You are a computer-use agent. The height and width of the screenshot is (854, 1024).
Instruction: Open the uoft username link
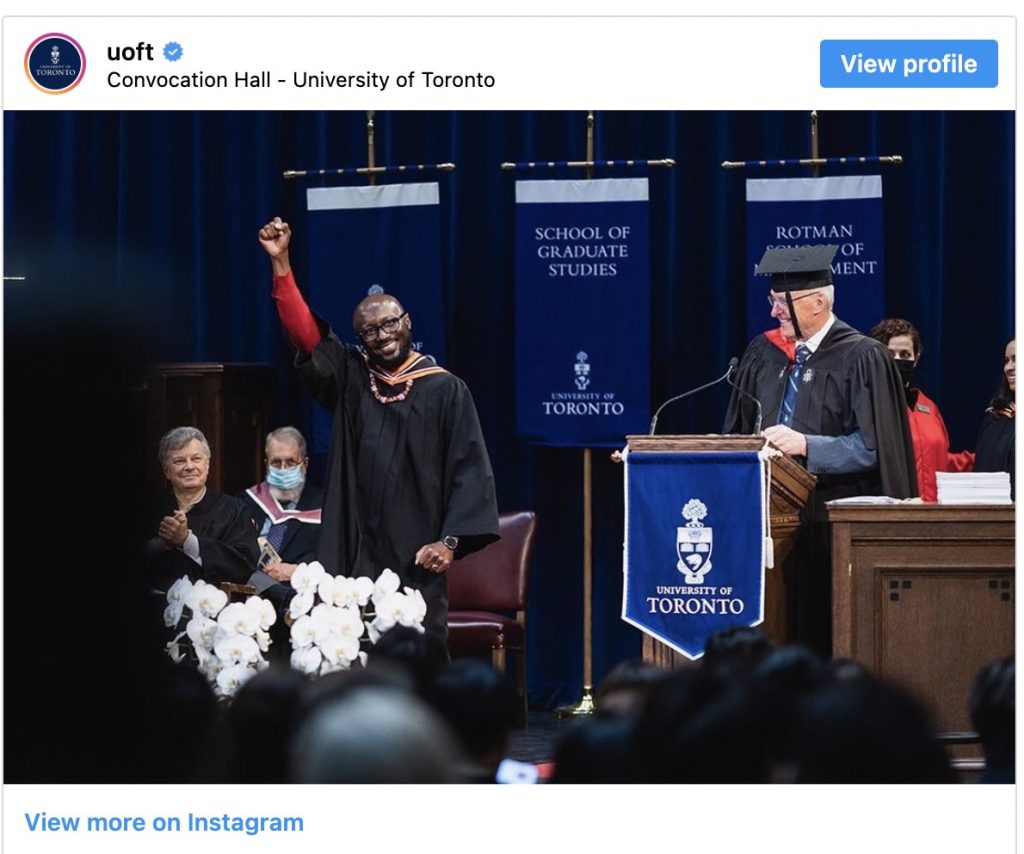pos(130,52)
